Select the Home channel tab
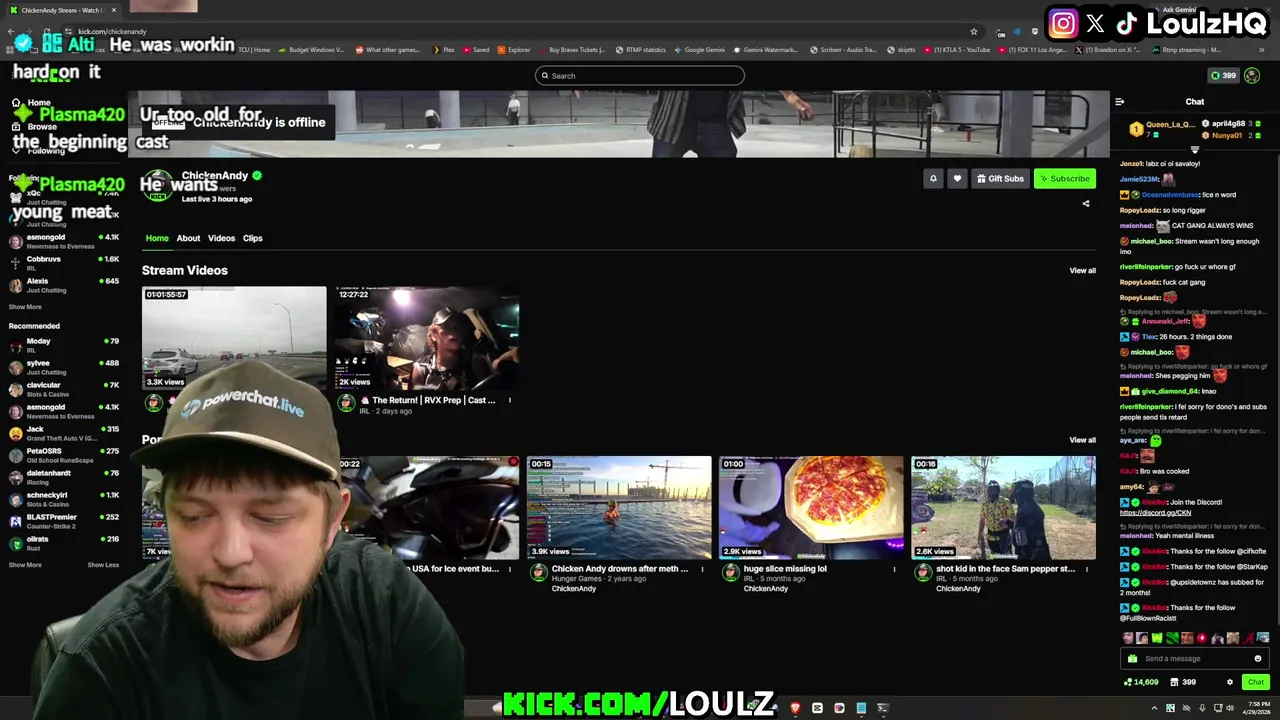The image size is (1280, 720). [x=157, y=238]
